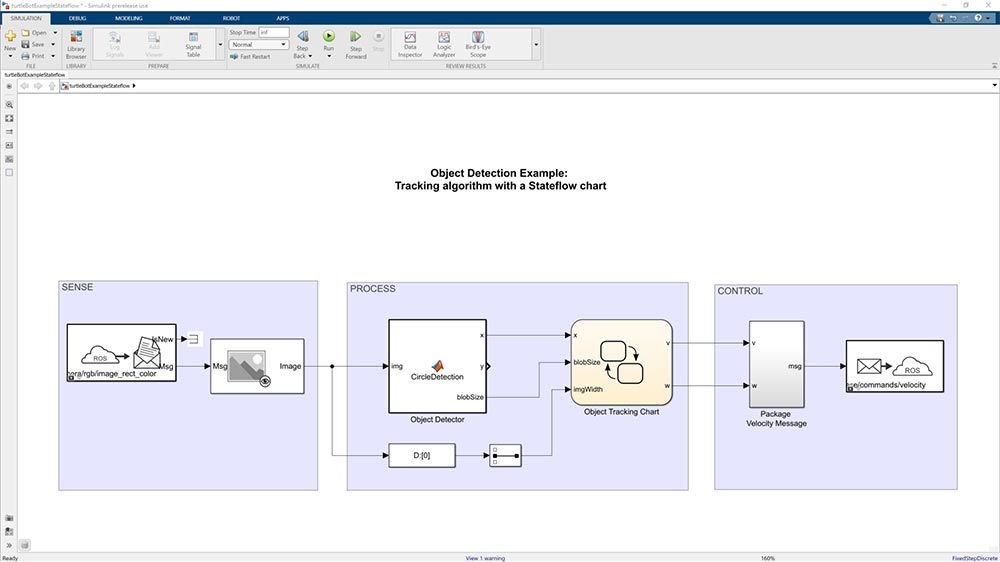Open the Library Browser
Viewport: 1000px width, 562px height.
pyautogui.click(x=76, y=44)
